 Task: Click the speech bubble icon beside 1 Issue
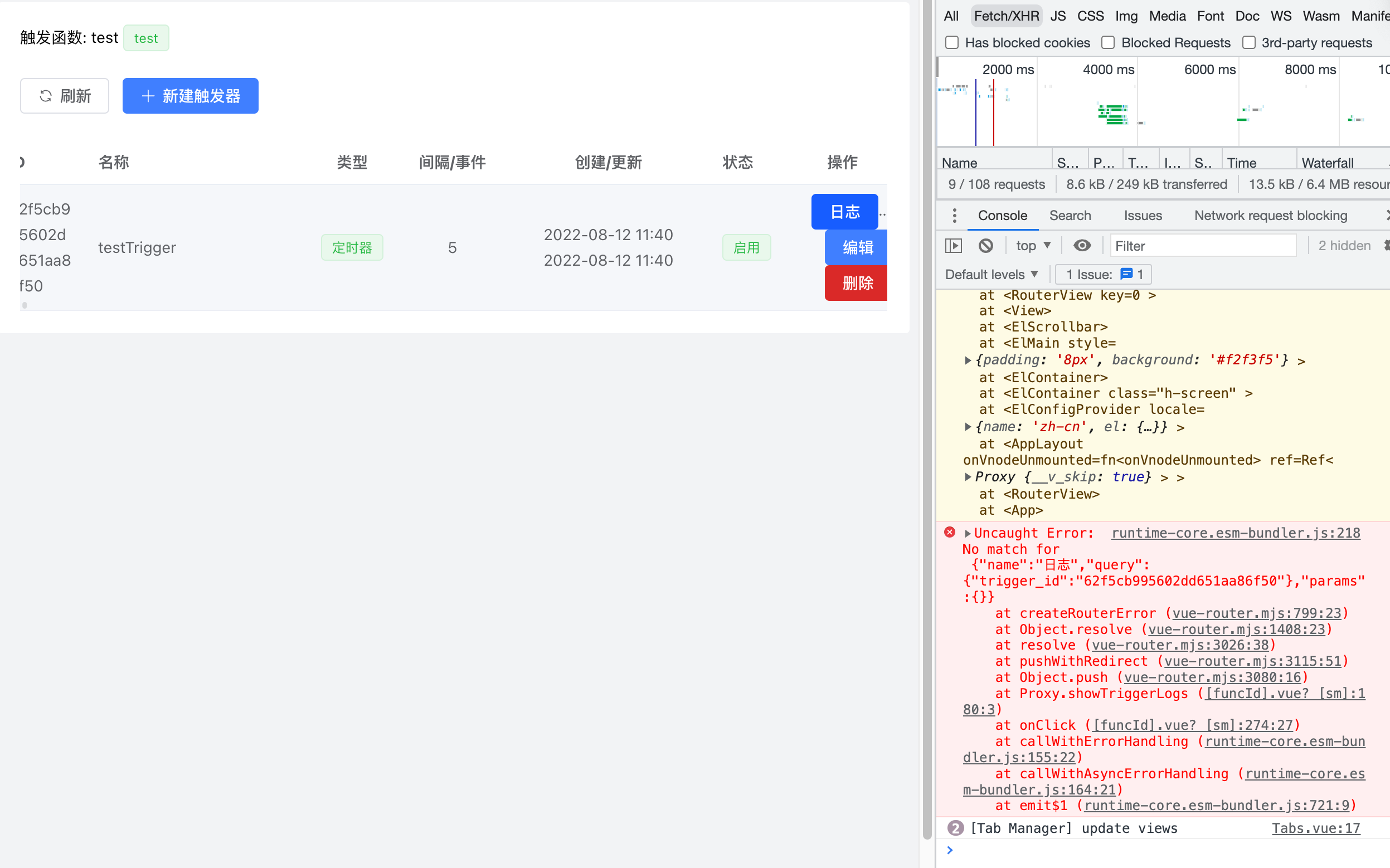coord(1126,274)
